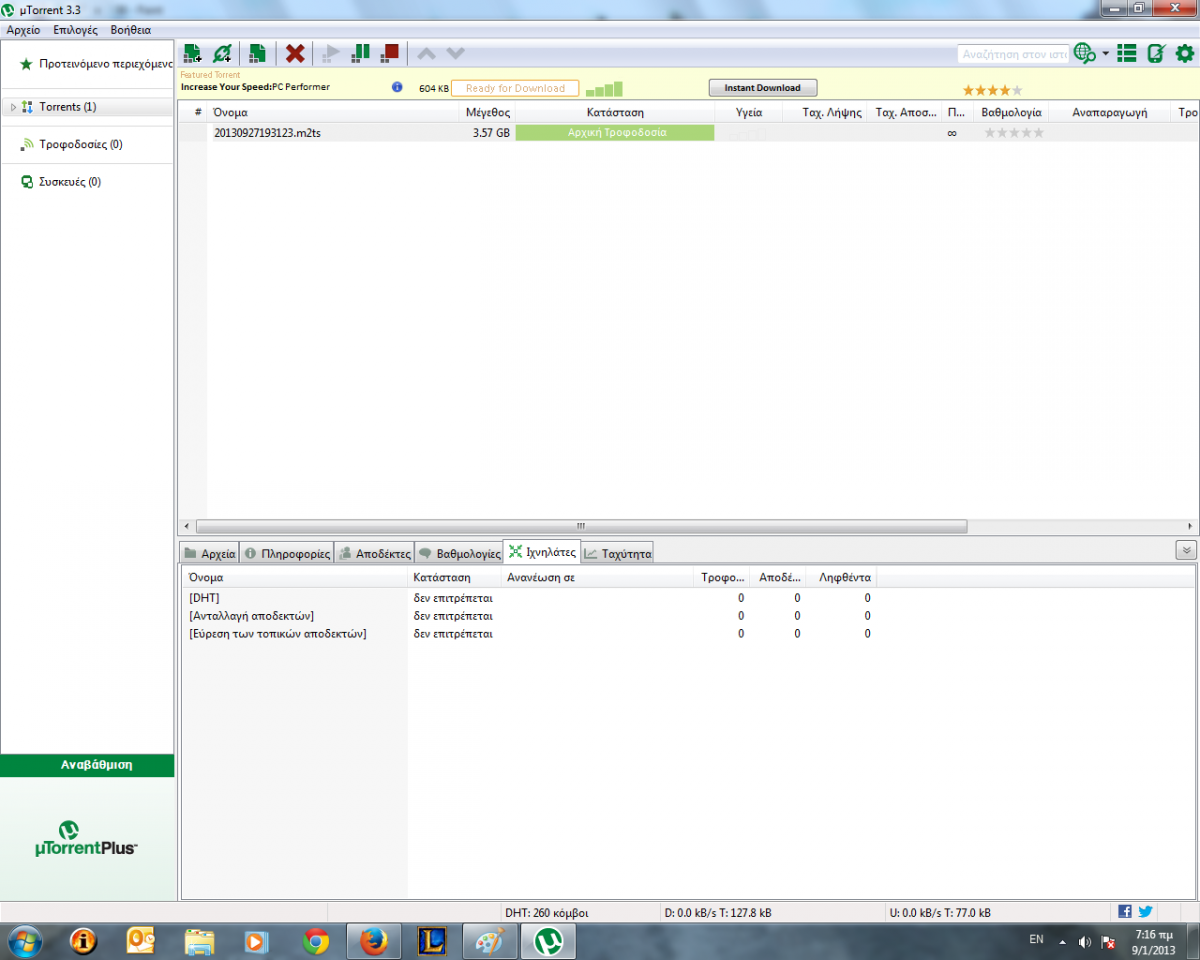Switch to the Αρχεία tab
The width and height of the screenshot is (1200, 960).
pos(210,553)
